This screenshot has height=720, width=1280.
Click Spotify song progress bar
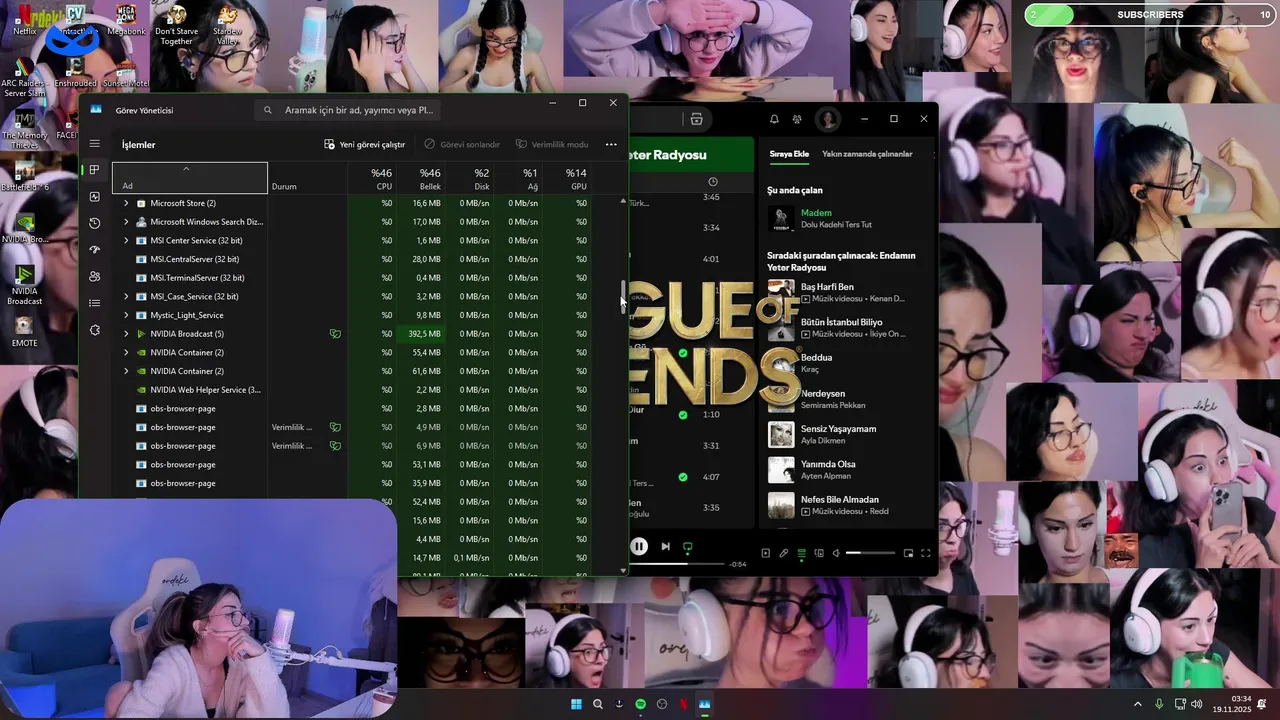pyautogui.click(x=677, y=564)
